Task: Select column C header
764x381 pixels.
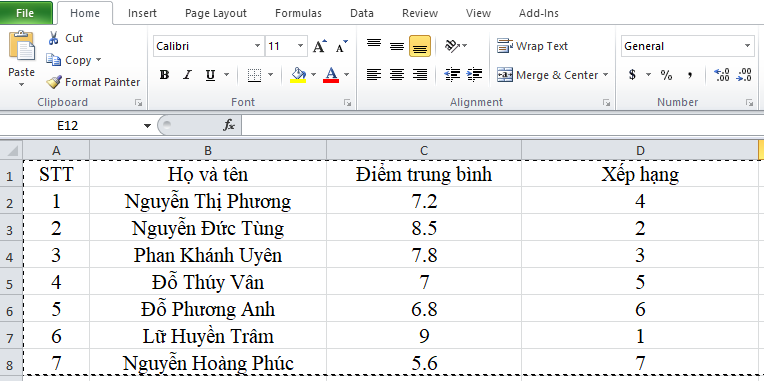Action: (x=423, y=151)
